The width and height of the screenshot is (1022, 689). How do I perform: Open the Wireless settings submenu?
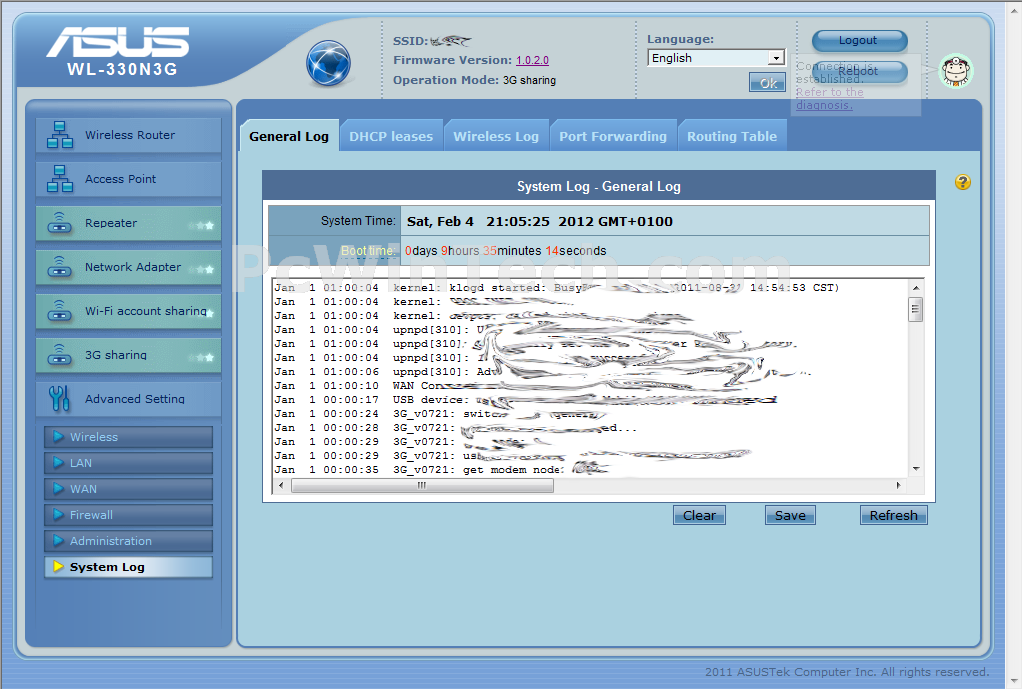coord(128,437)
